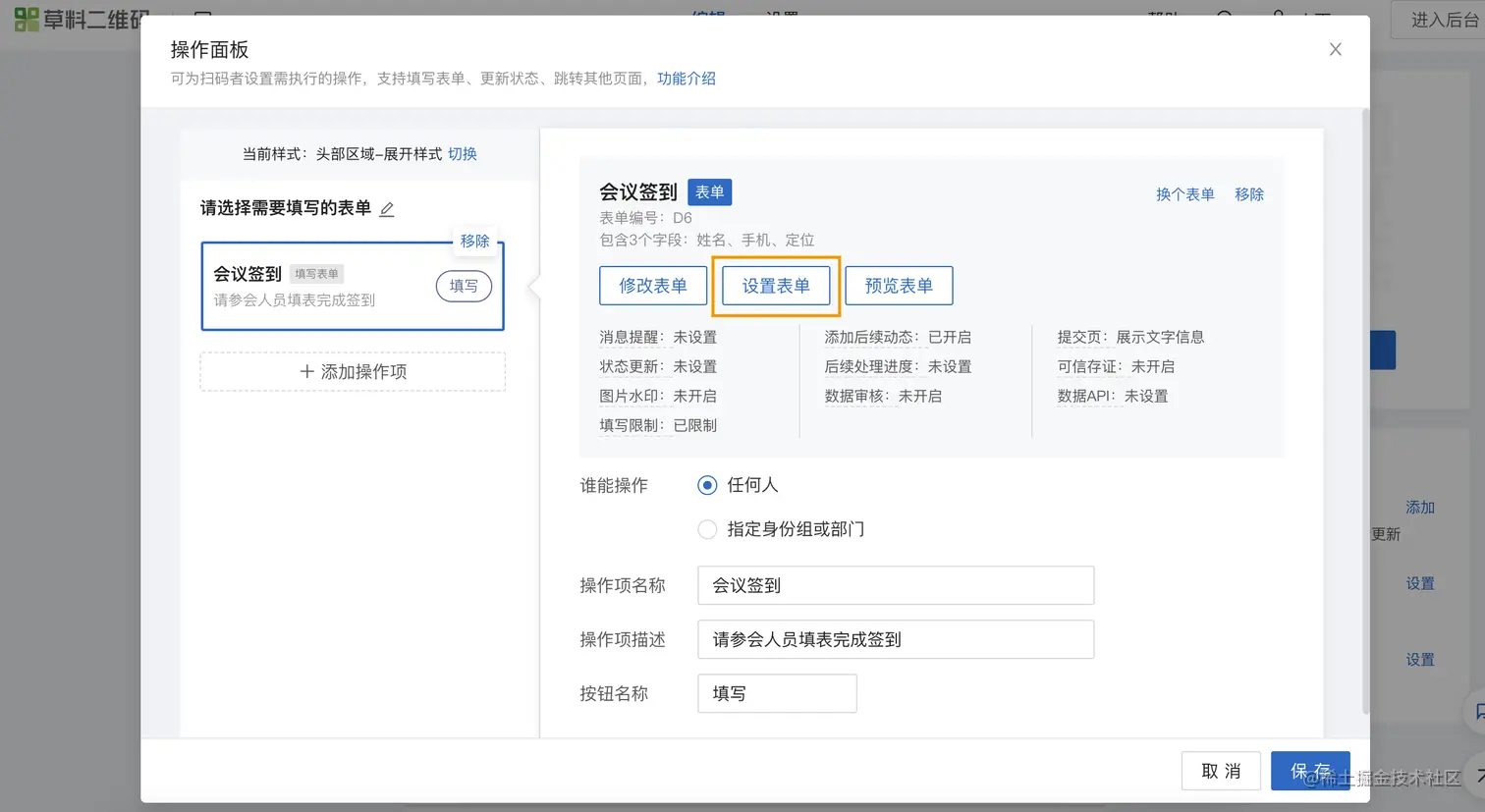This screenshot has height=812, width=1485.
Task: Focus the 按钮名称 input field
Action: (x=777, y=693)
